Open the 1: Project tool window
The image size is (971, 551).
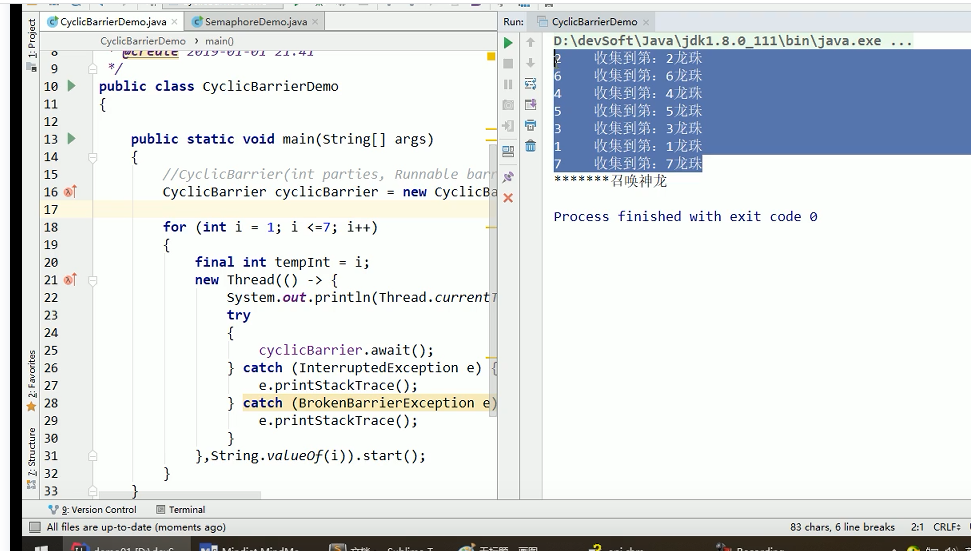coord(32,45)
